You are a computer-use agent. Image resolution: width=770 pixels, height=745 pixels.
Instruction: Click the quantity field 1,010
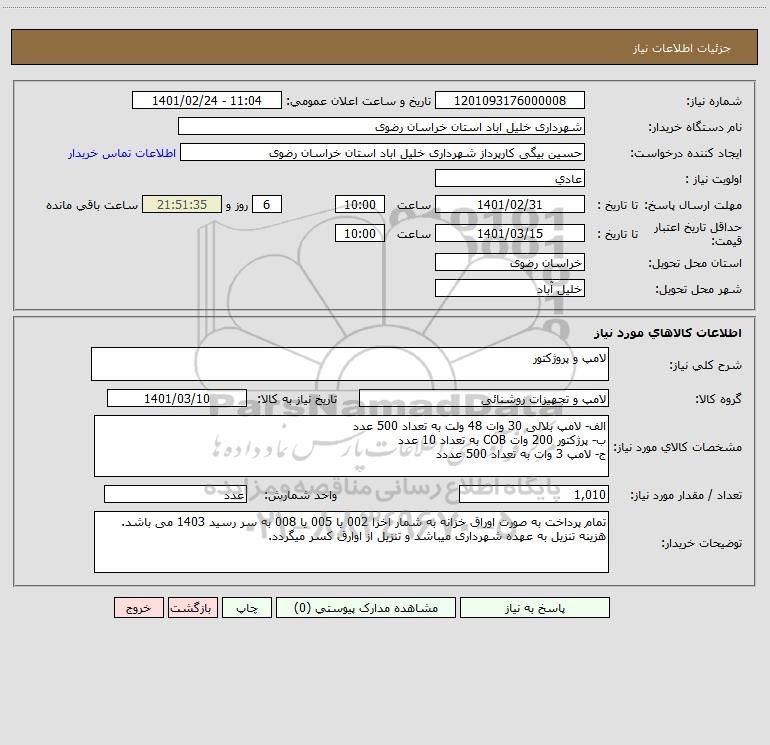(x=534, y=494)
